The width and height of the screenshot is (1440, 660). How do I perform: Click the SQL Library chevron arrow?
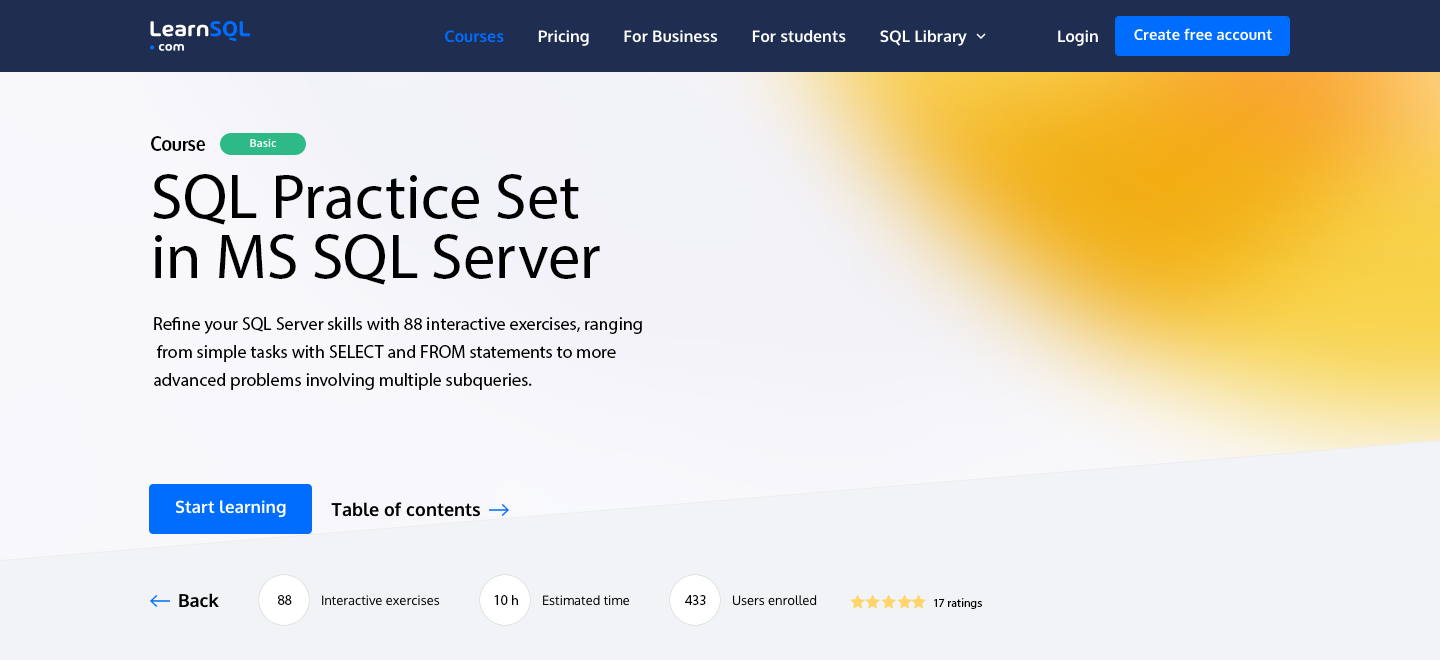point(981,36)
